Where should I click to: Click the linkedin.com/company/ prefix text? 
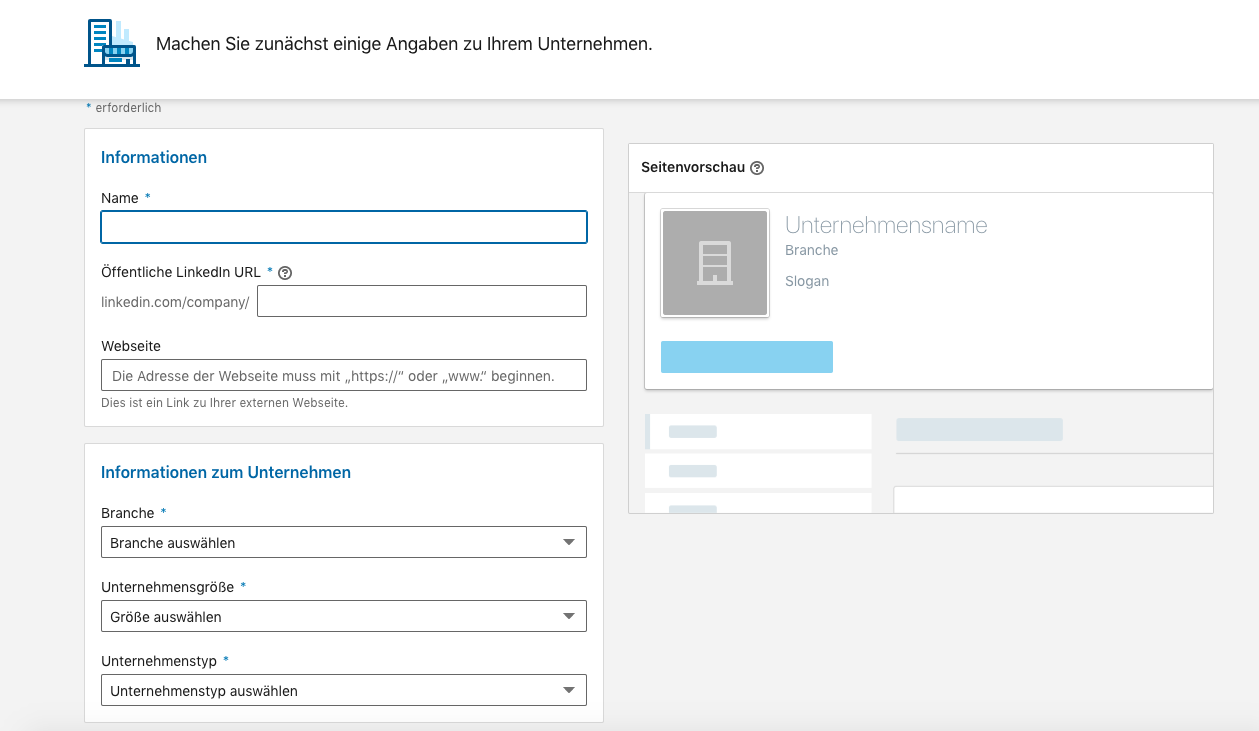point(175,301)
